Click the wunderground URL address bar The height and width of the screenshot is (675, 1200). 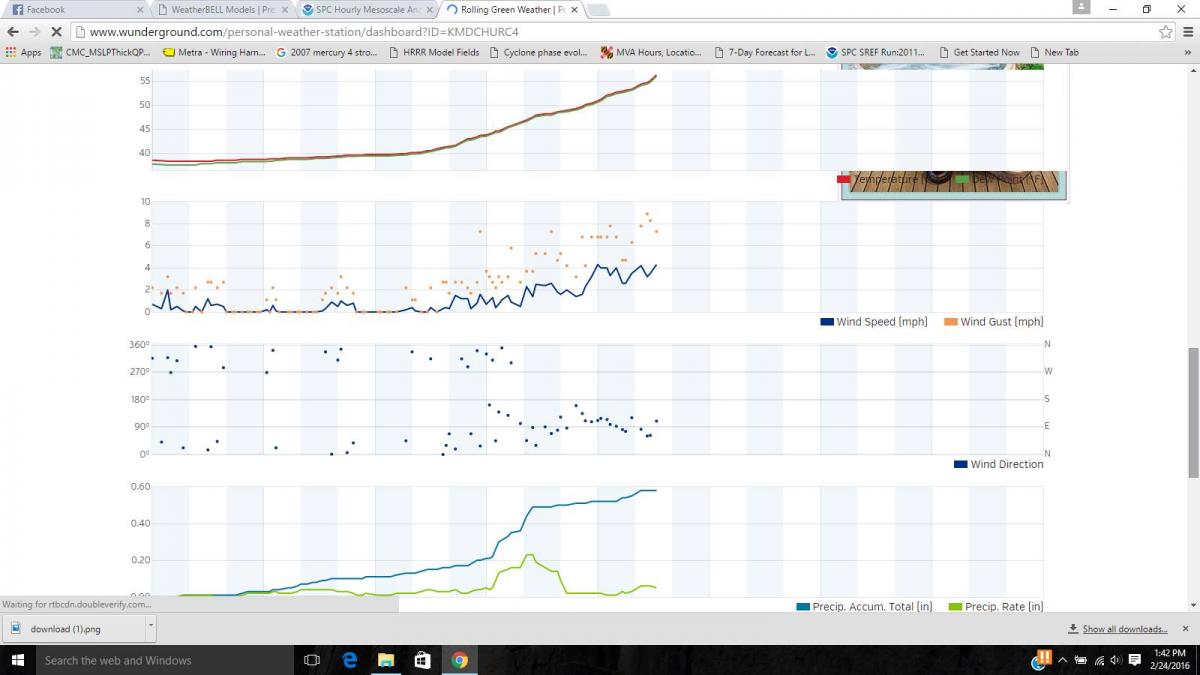tap(610, 32)
